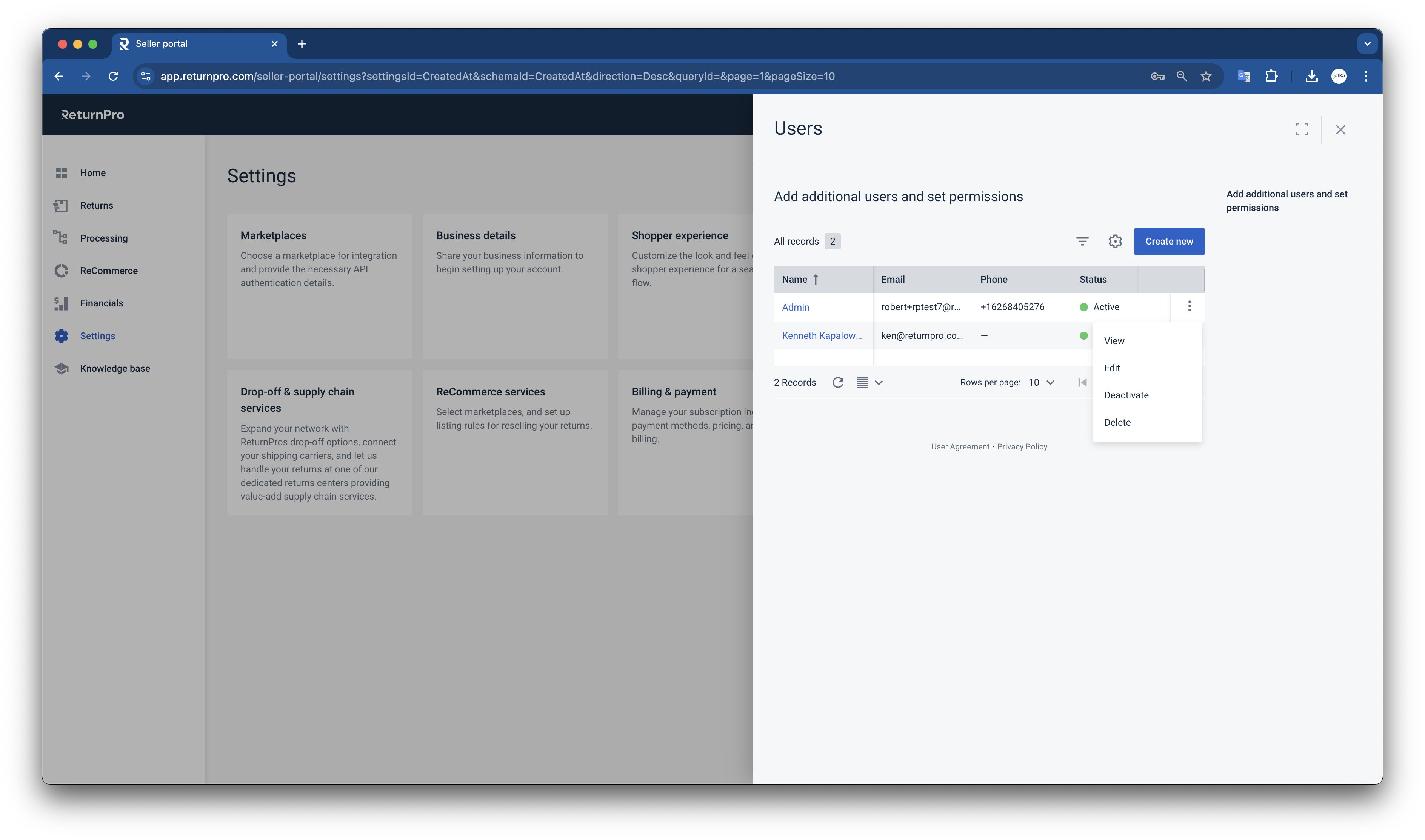Open table settings gear icon
This screenshot has width=1425, height=840.
[1115, 241]
